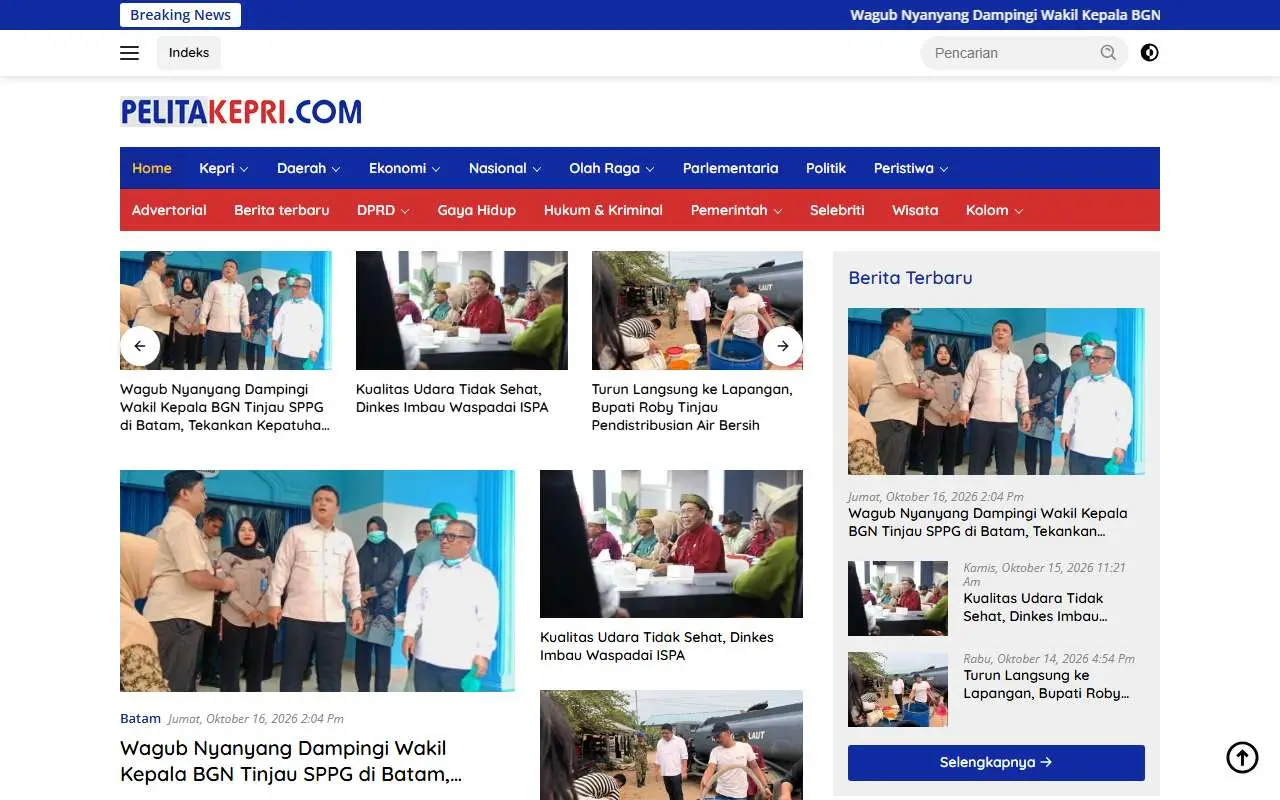Click sidebar small Kualitas Udara thumbnail
This screenshot has height=800, width=1280.
(898, 598)
